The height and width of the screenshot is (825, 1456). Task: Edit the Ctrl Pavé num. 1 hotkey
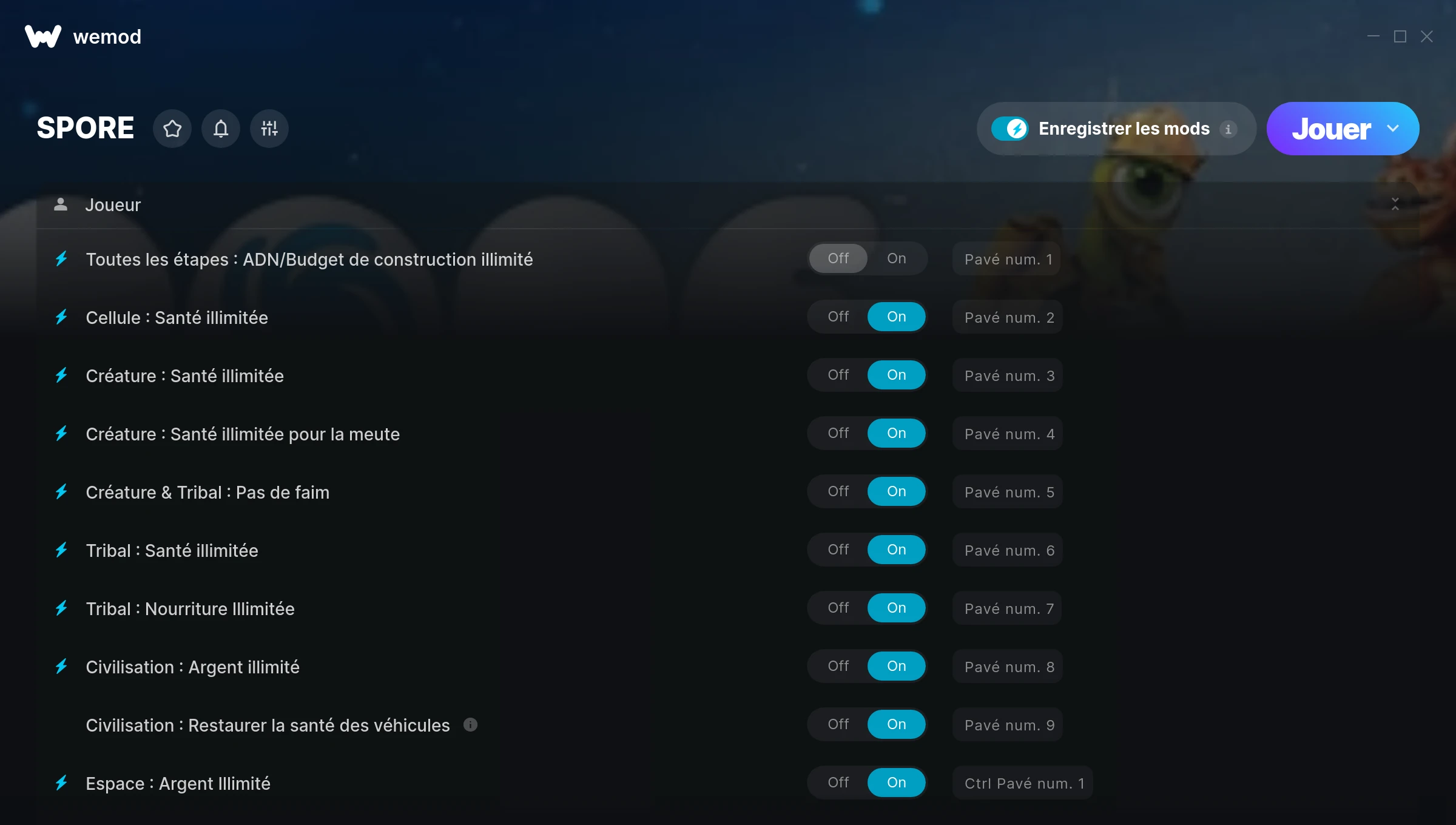(x=1023, y=783)
